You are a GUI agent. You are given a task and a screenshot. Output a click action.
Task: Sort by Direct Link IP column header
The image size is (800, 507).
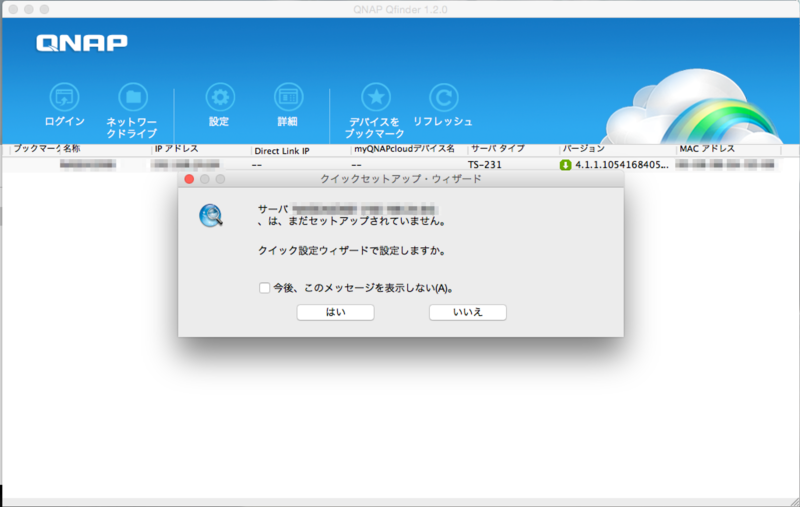[x=282, y=151]
